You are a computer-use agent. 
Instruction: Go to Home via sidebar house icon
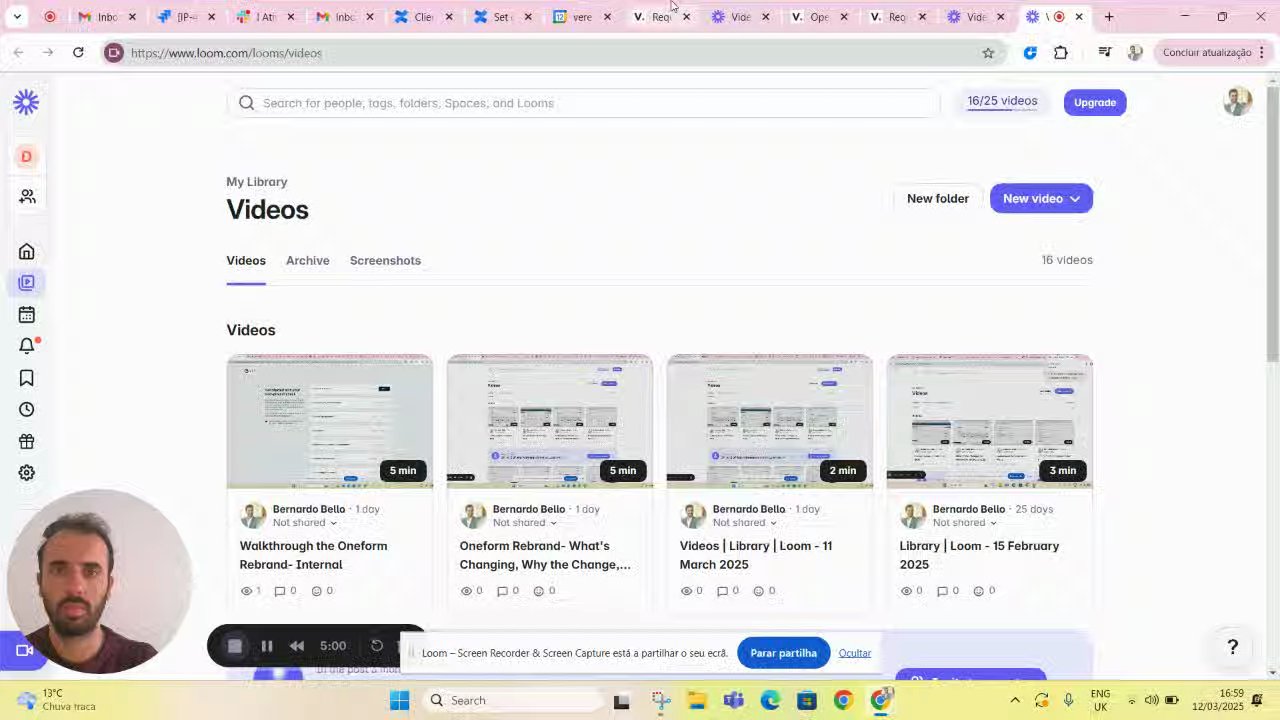[x=27, y=251]
